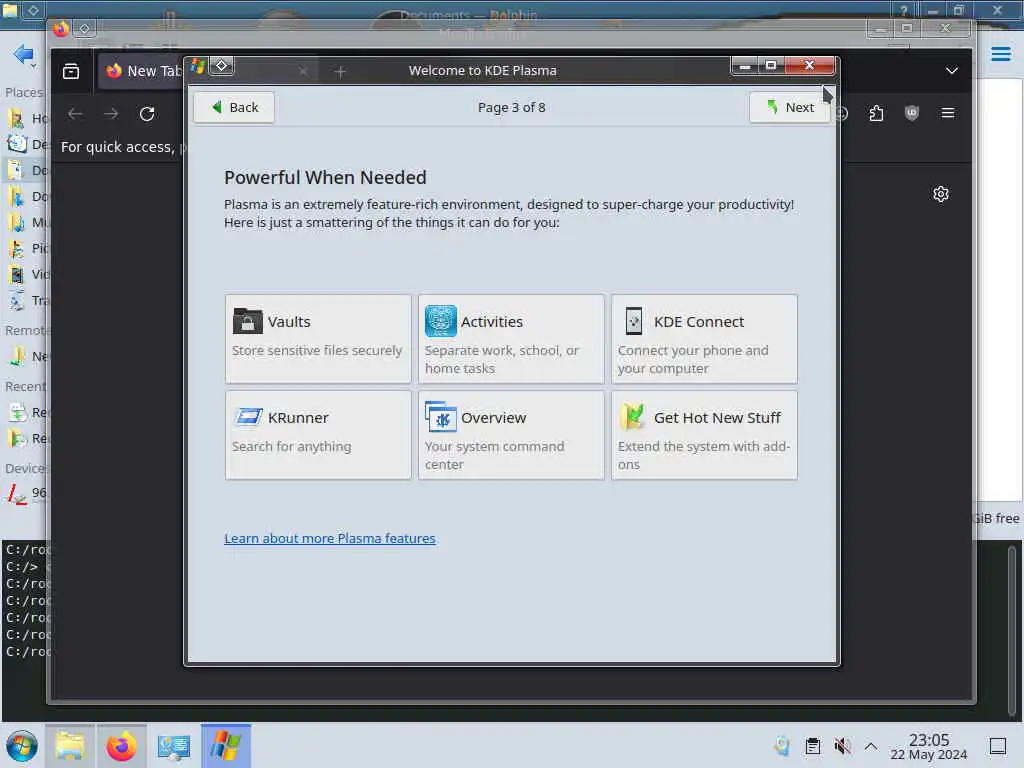Open Firefox tab overview sidebar icon
The image size is (1024, 768).
click(71, 71)
